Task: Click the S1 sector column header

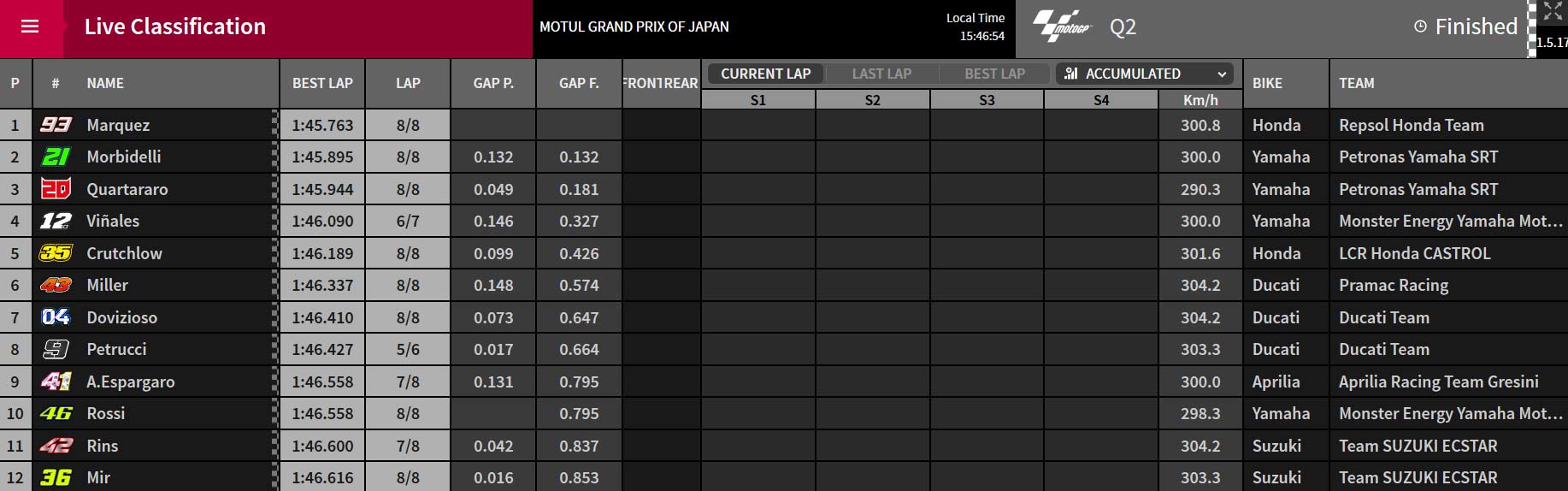Action: click(x=758, y=100)
